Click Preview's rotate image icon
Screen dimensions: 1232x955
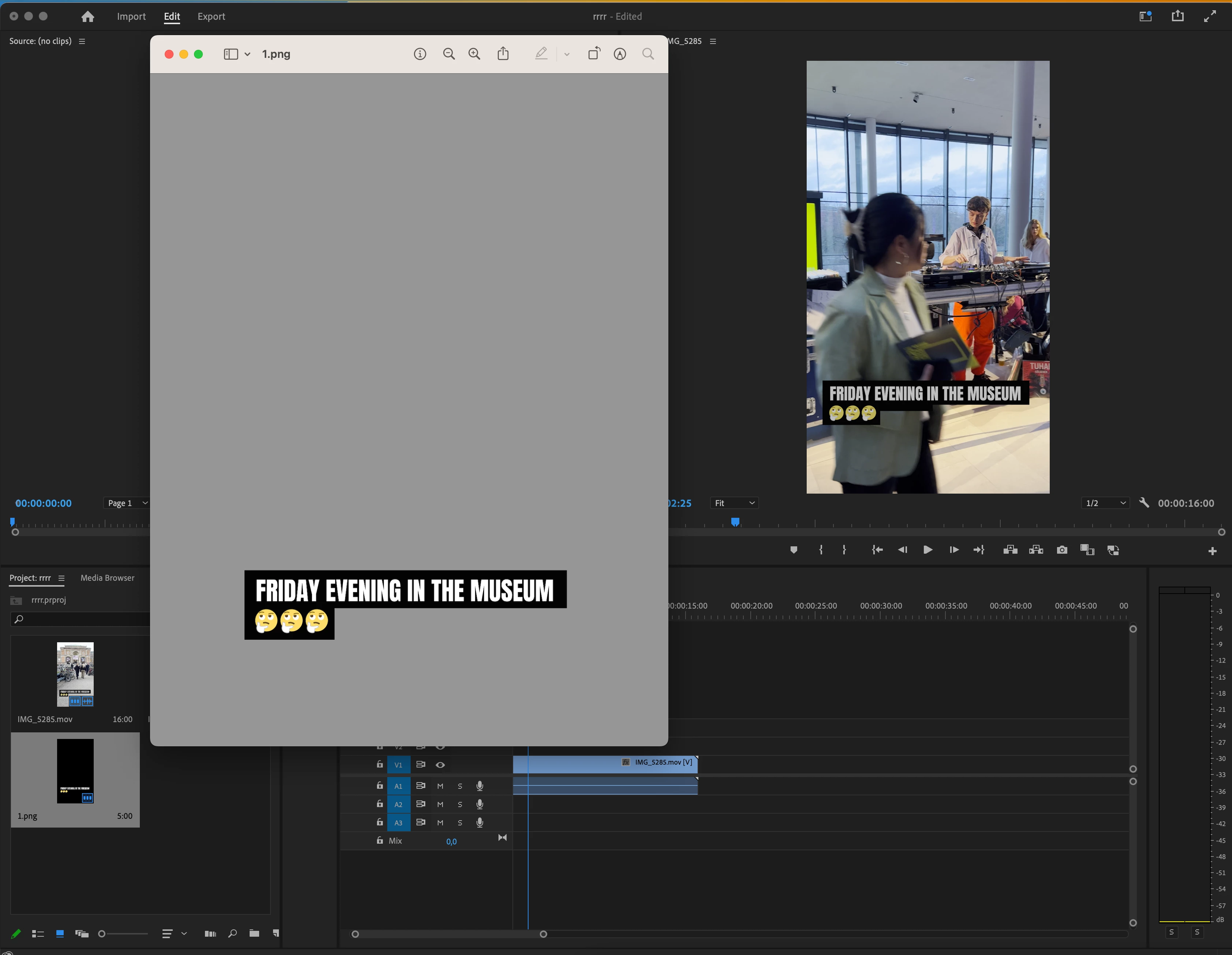(x=594, y=53)
